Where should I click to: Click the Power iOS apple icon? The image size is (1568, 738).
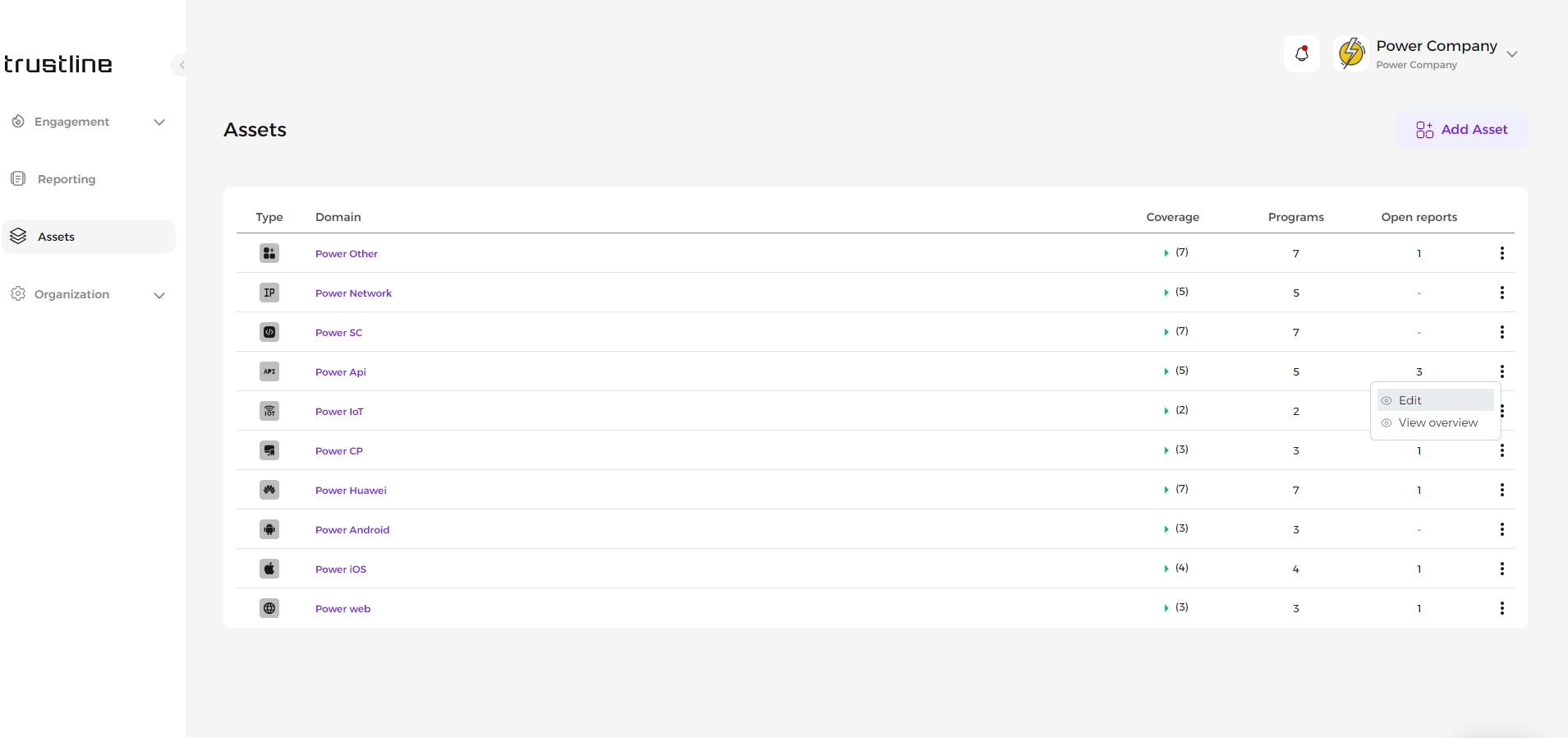[x=269, y=569]
